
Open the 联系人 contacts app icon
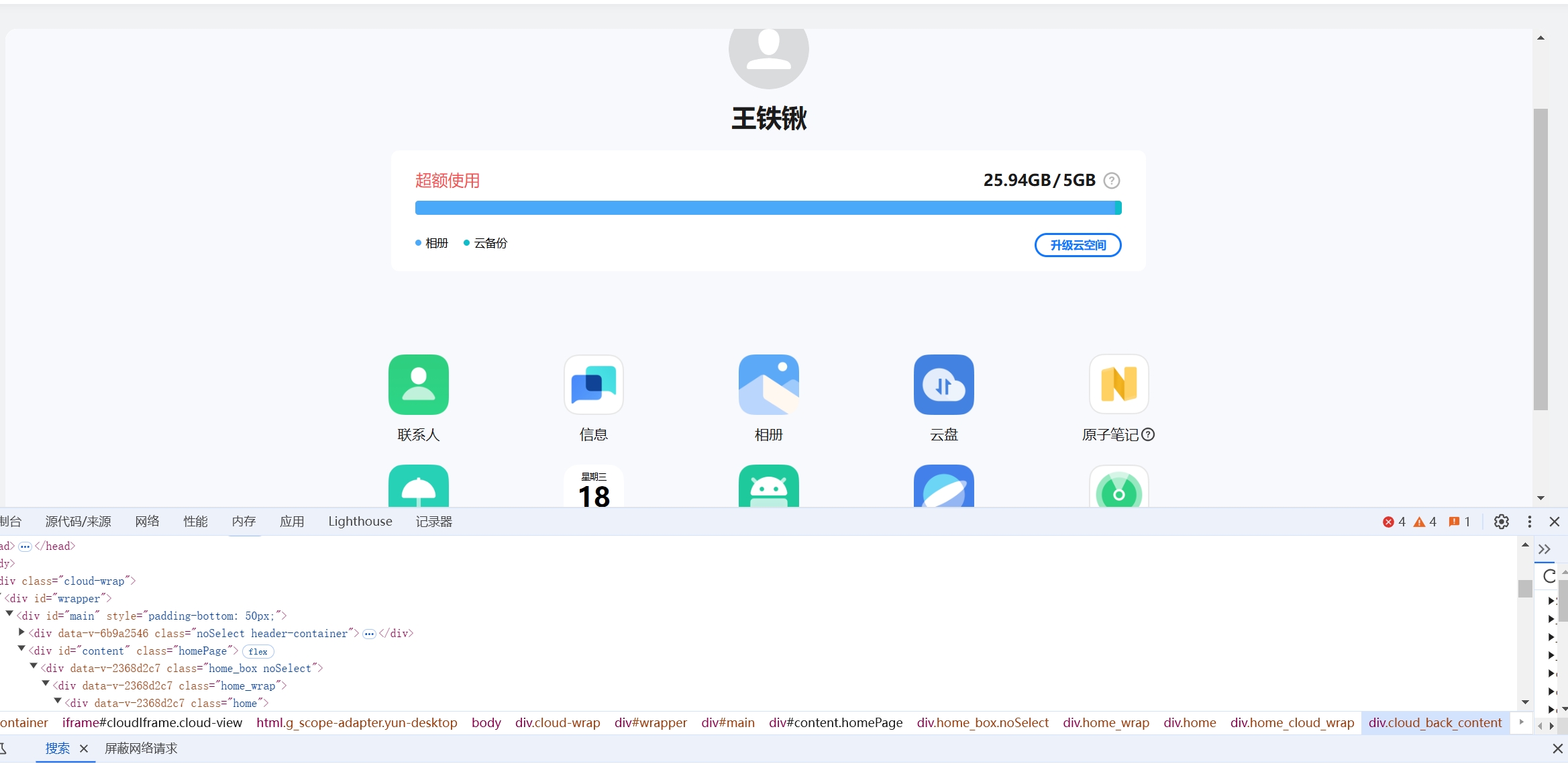pos(418,385)
